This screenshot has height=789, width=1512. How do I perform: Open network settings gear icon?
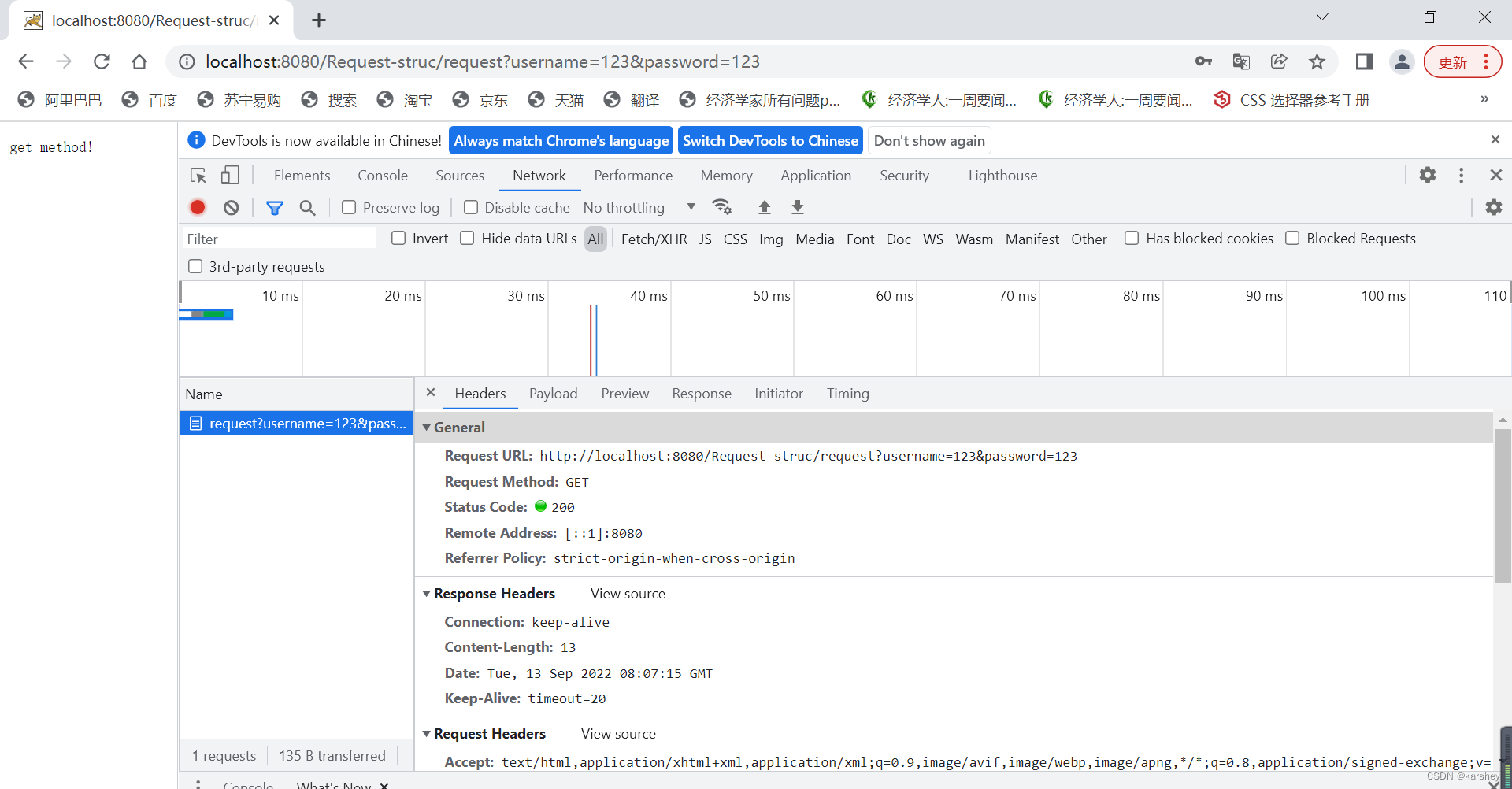click(x=1493, y=207)
